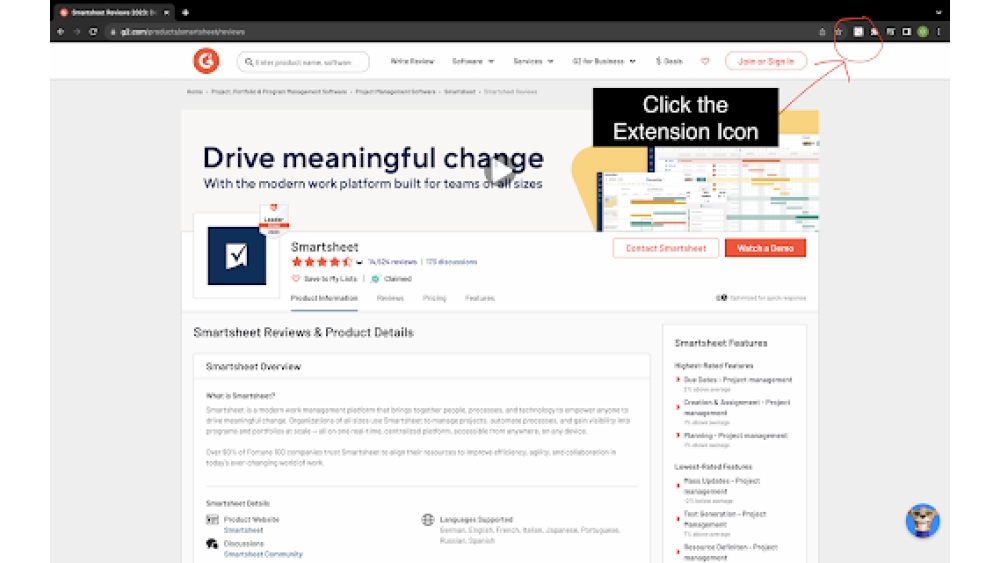Expand the star rating breakdown chevron
1000x563 pixels.
click(x=360, y=262)
